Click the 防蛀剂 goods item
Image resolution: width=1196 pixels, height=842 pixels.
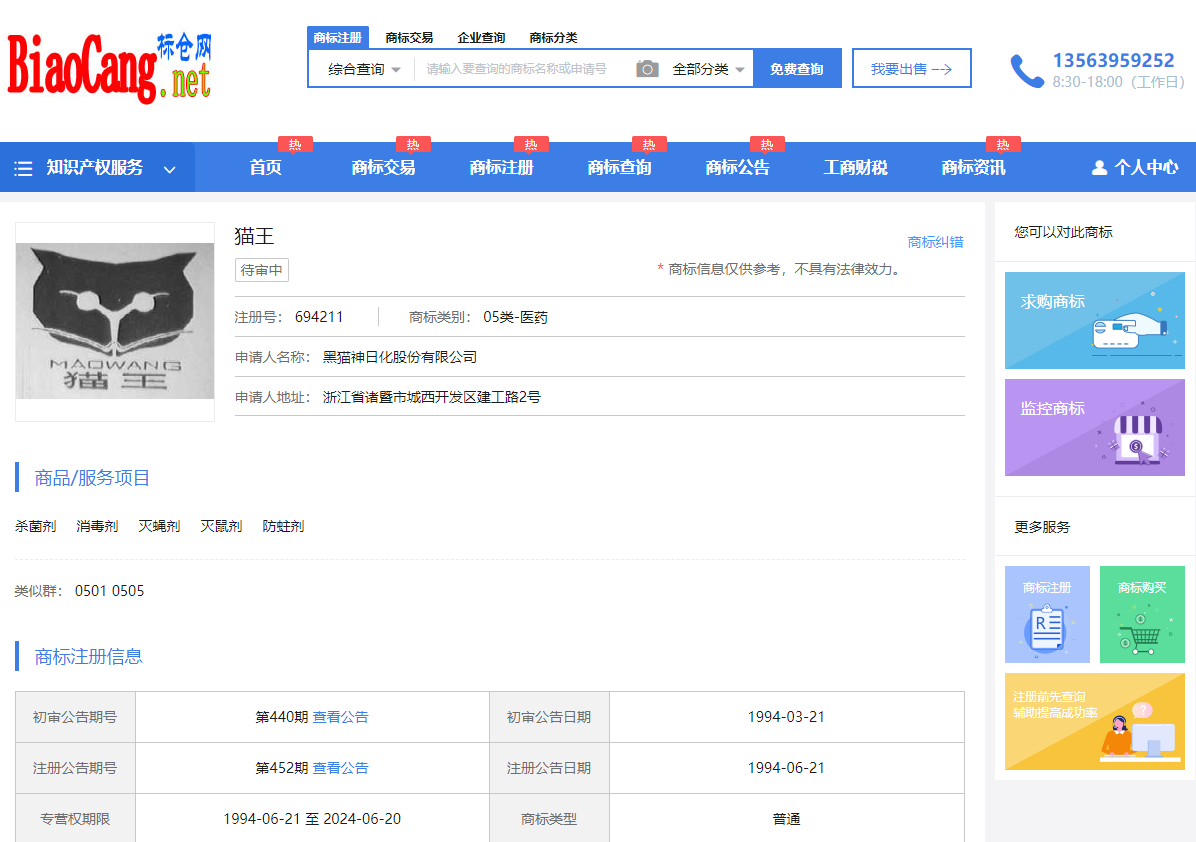pos(283,526)
